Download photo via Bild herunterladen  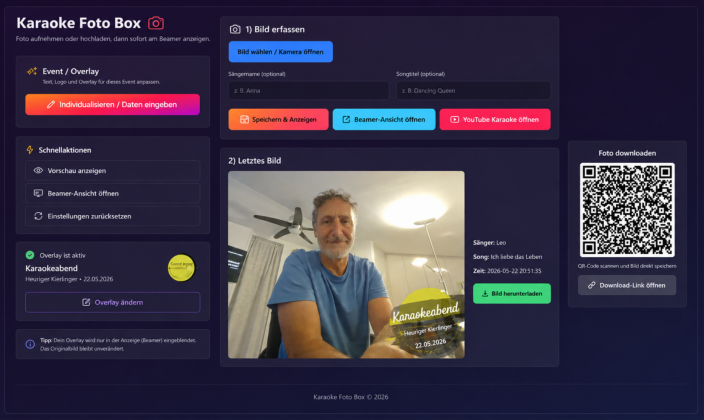point(512,293)
